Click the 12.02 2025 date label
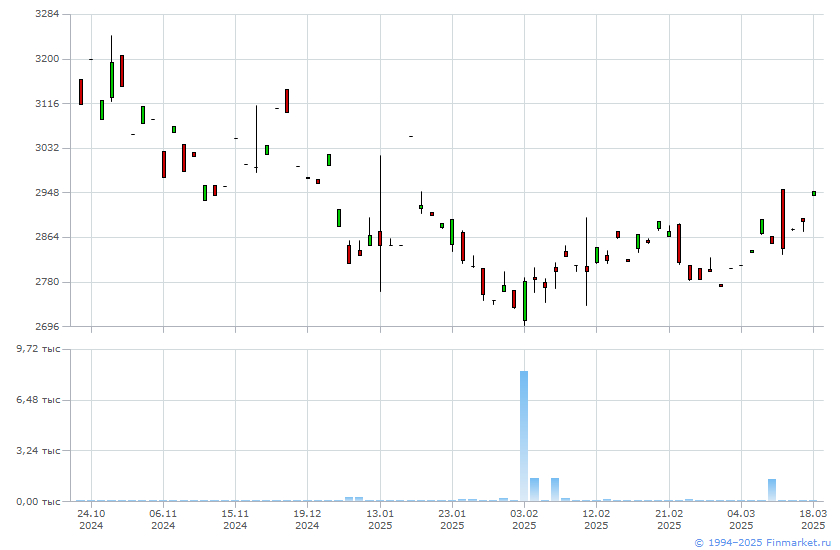Screen dimensions: 840x550 pos(596,518)
